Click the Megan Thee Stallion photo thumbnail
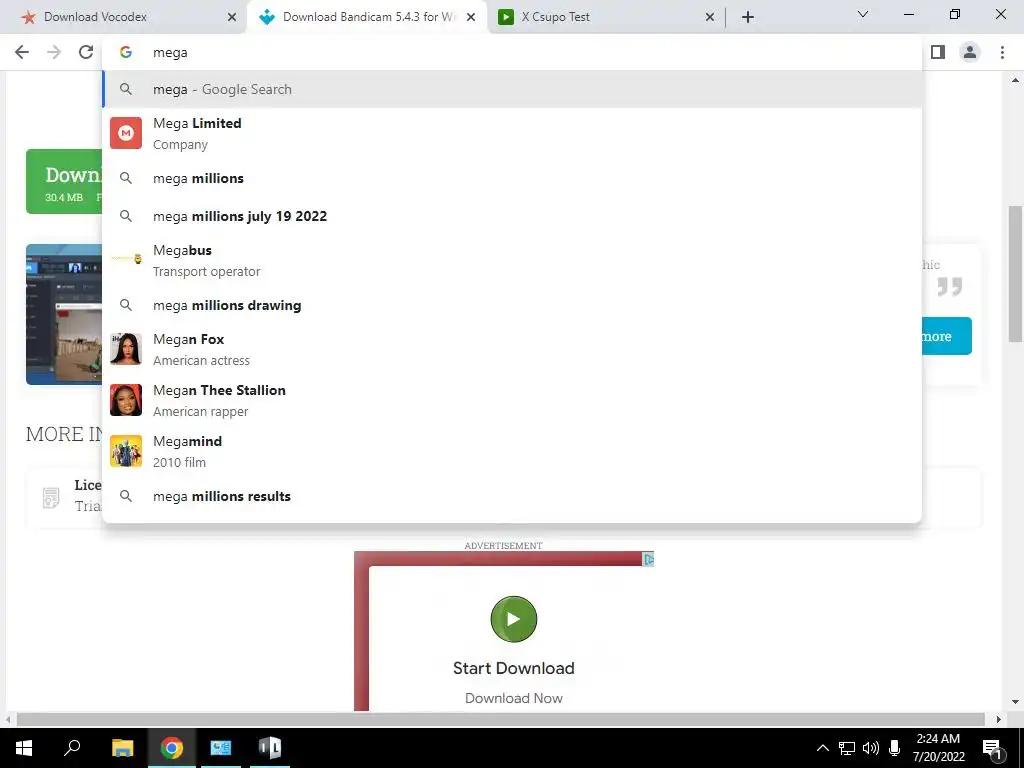The height and width of the screenshot is (768, 1024). pos(126,400)
